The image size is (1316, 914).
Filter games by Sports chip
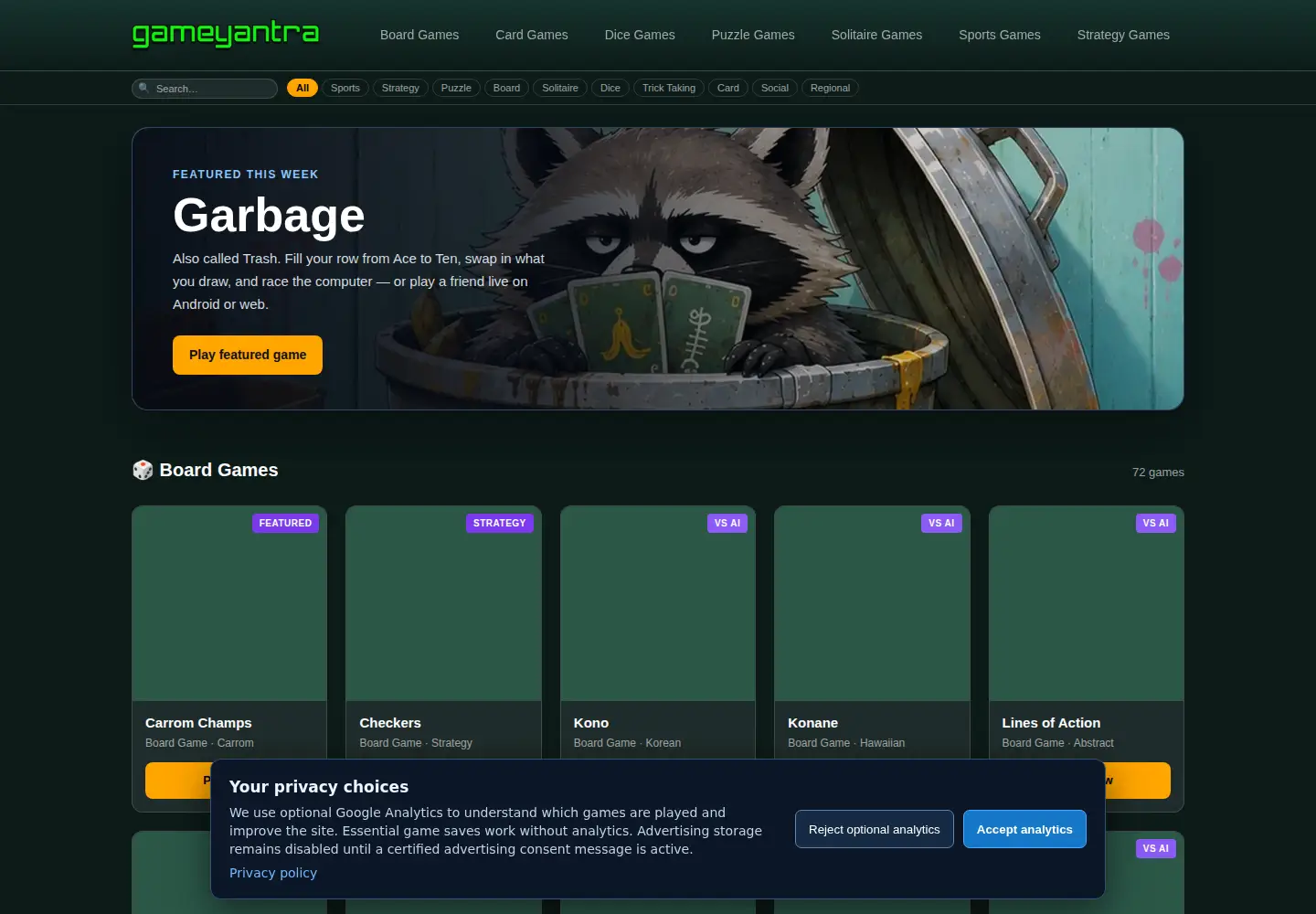(345, 88)
